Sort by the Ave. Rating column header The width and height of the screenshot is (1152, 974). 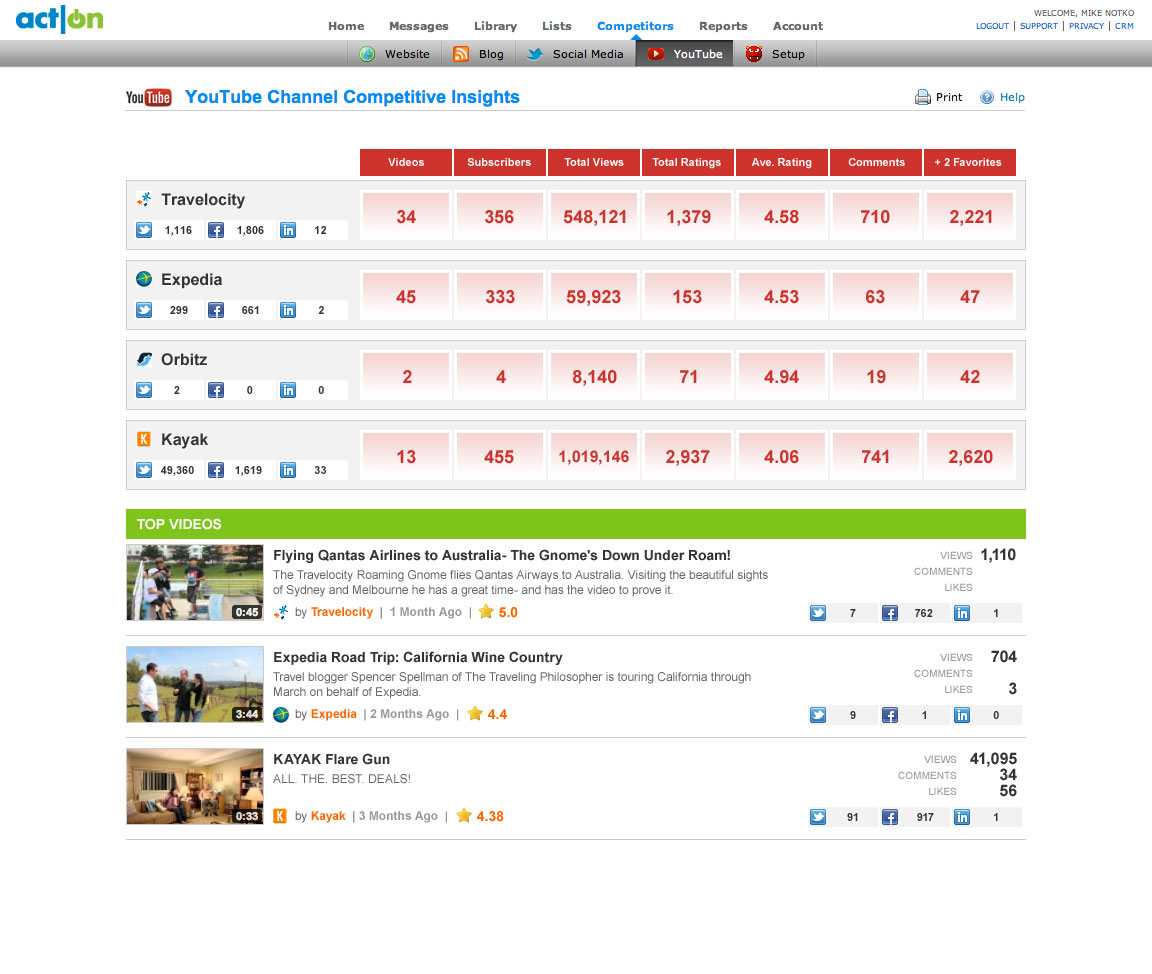[782, 162]
